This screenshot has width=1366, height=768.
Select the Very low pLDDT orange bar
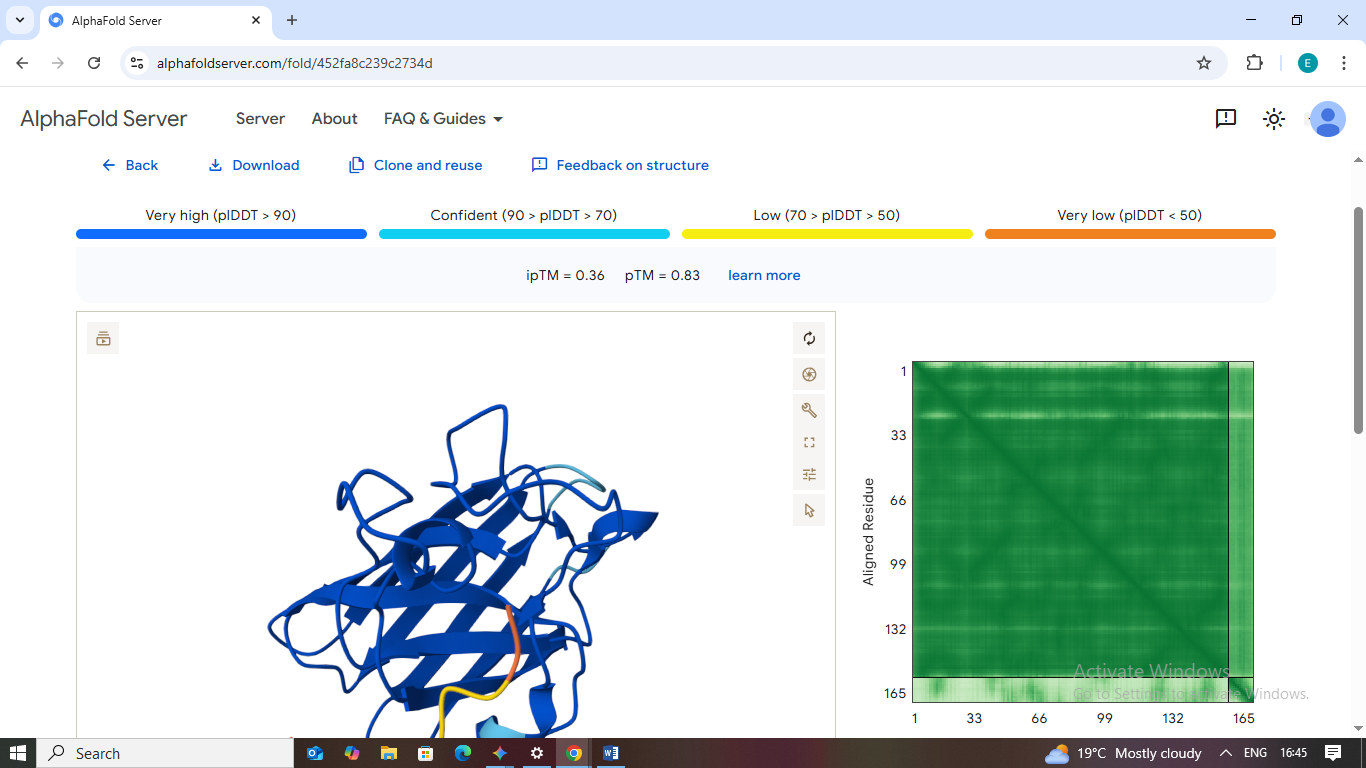[1130, 234]
